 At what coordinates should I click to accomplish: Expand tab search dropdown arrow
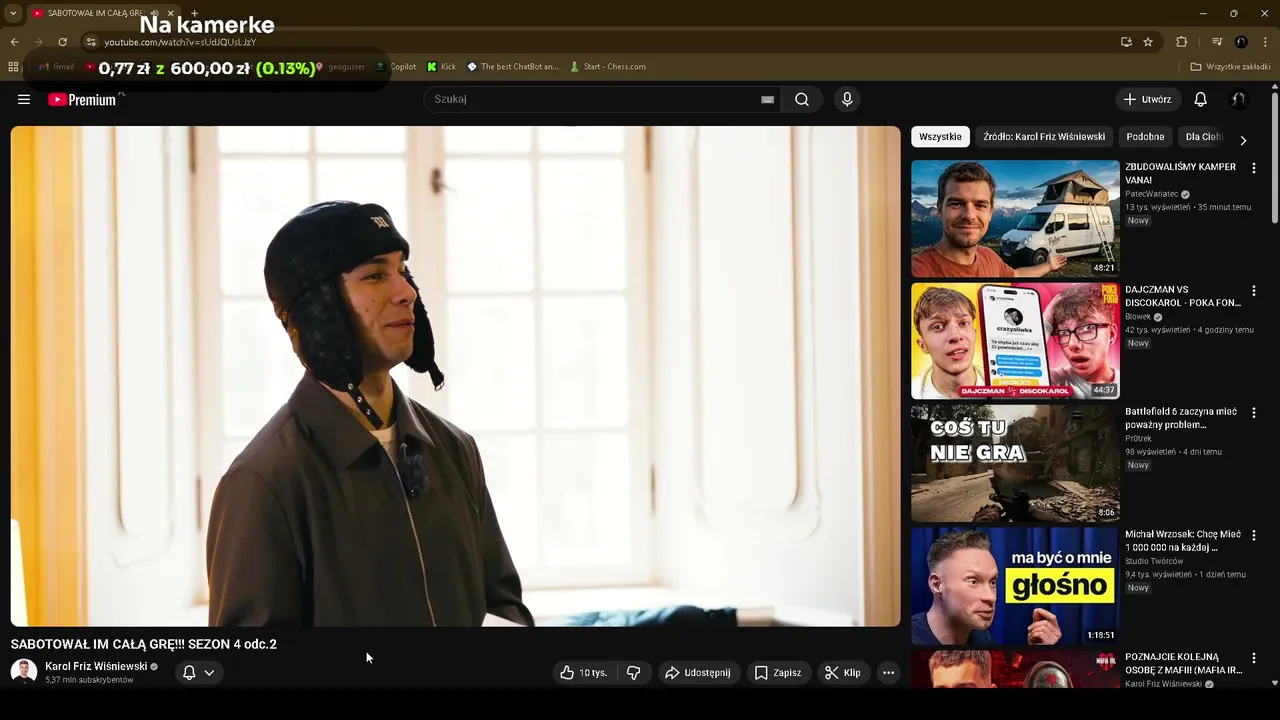pyautogui.click(x=13, y=13)
